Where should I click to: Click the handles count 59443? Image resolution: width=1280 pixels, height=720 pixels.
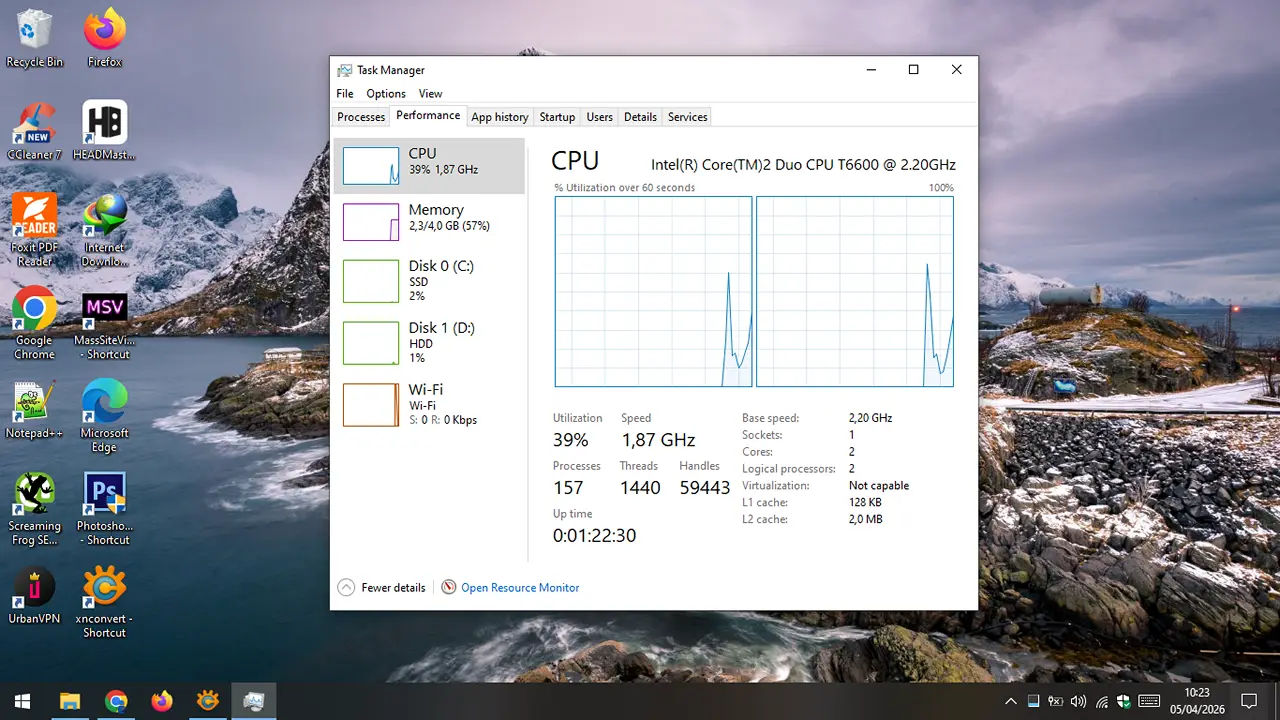pyautogui.click(x=705, y=488)
